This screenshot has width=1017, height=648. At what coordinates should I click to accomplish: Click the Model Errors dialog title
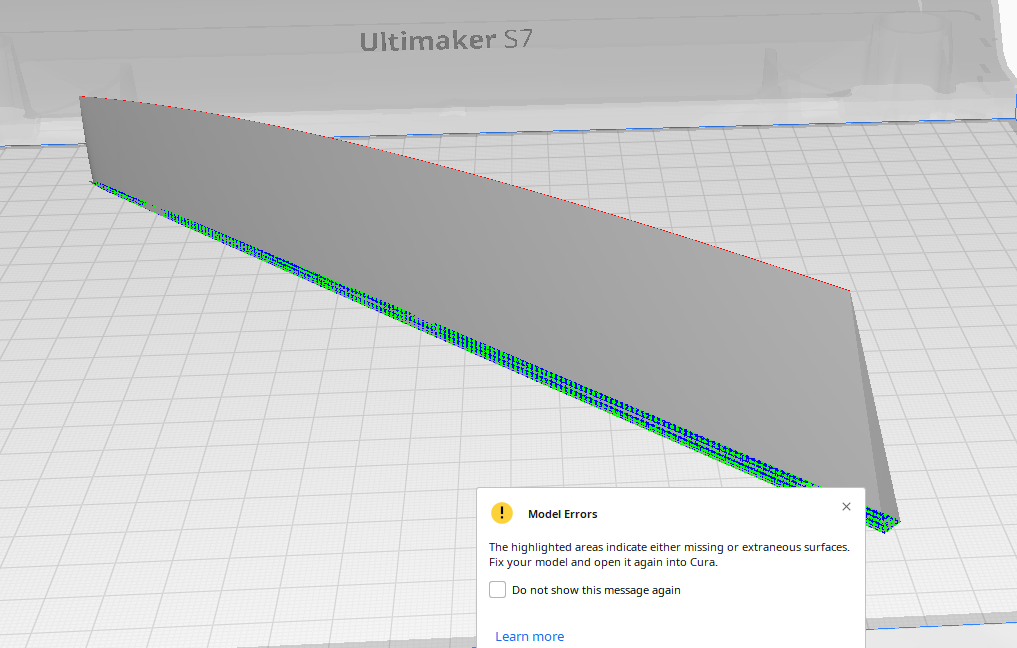point(564,513)
